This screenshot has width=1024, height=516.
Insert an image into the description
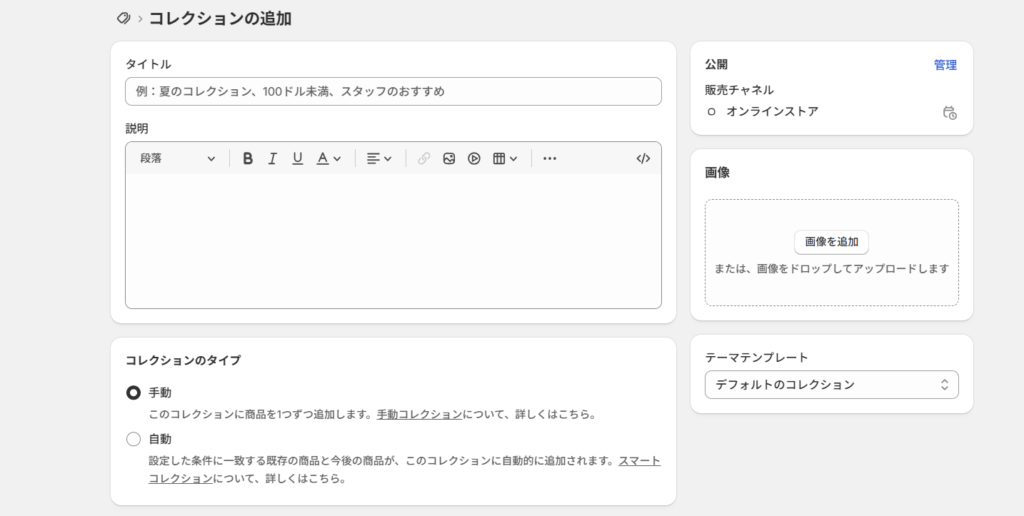(x=449, y=158)
